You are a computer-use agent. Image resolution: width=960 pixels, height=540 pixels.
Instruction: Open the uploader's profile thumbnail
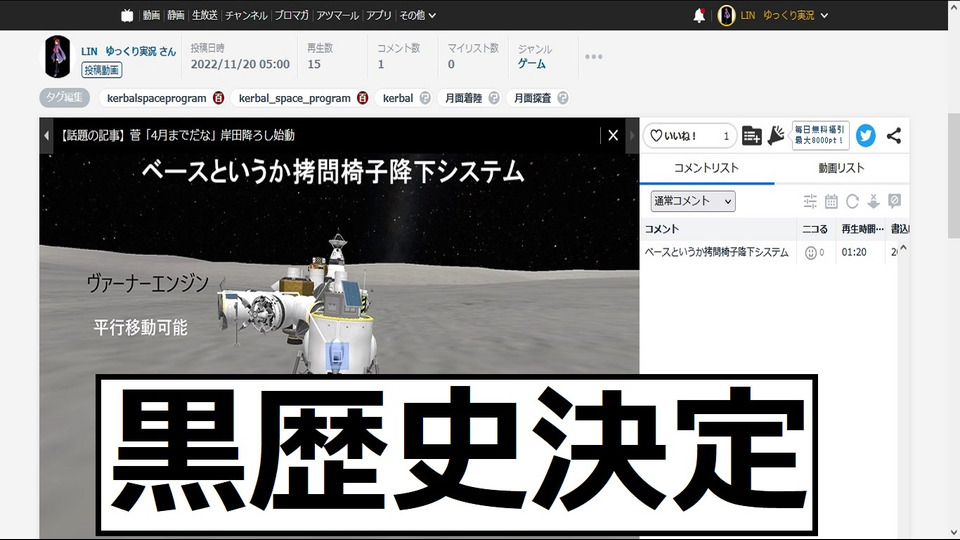58,57
